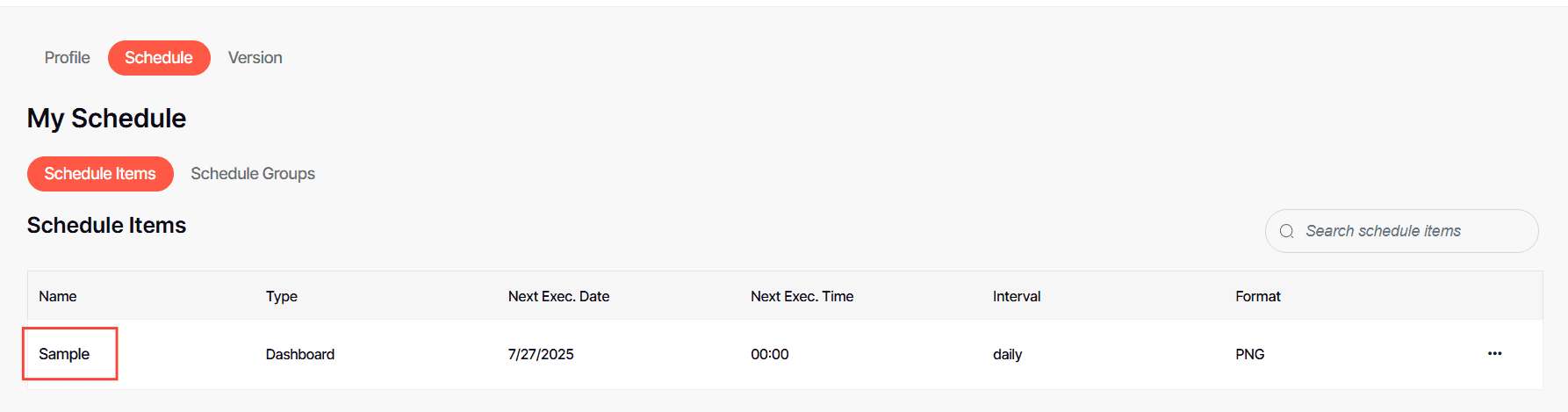Open the Version tab
The height and width of the screenshot is (412, 1568).
click(x=255, y=58)
